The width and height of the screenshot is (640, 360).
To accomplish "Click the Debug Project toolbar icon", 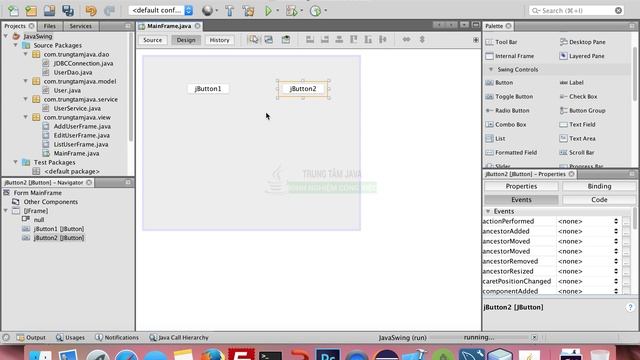I will tap(291, 11).
